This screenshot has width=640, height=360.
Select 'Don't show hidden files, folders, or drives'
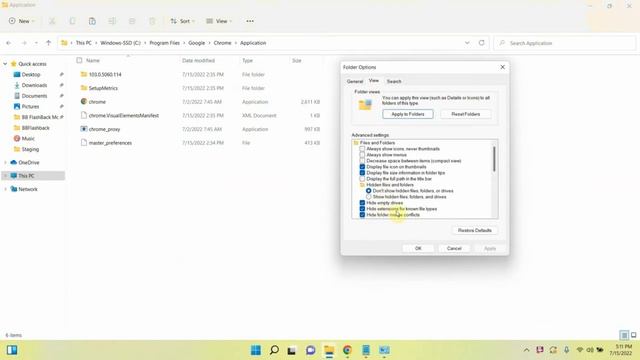click(x=369, y=191)
